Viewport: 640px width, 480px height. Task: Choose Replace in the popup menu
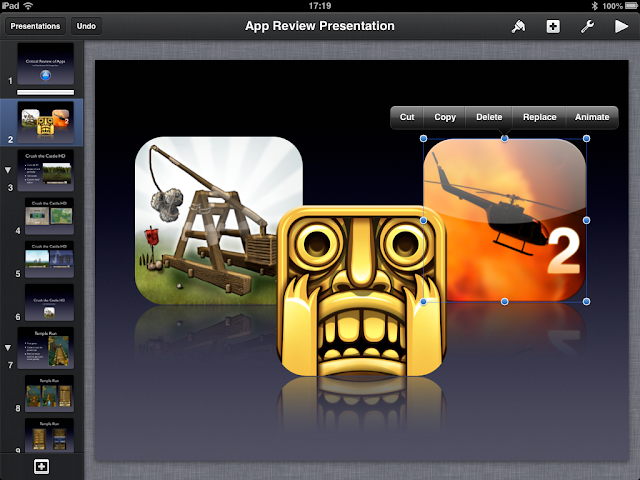[540, 117]
